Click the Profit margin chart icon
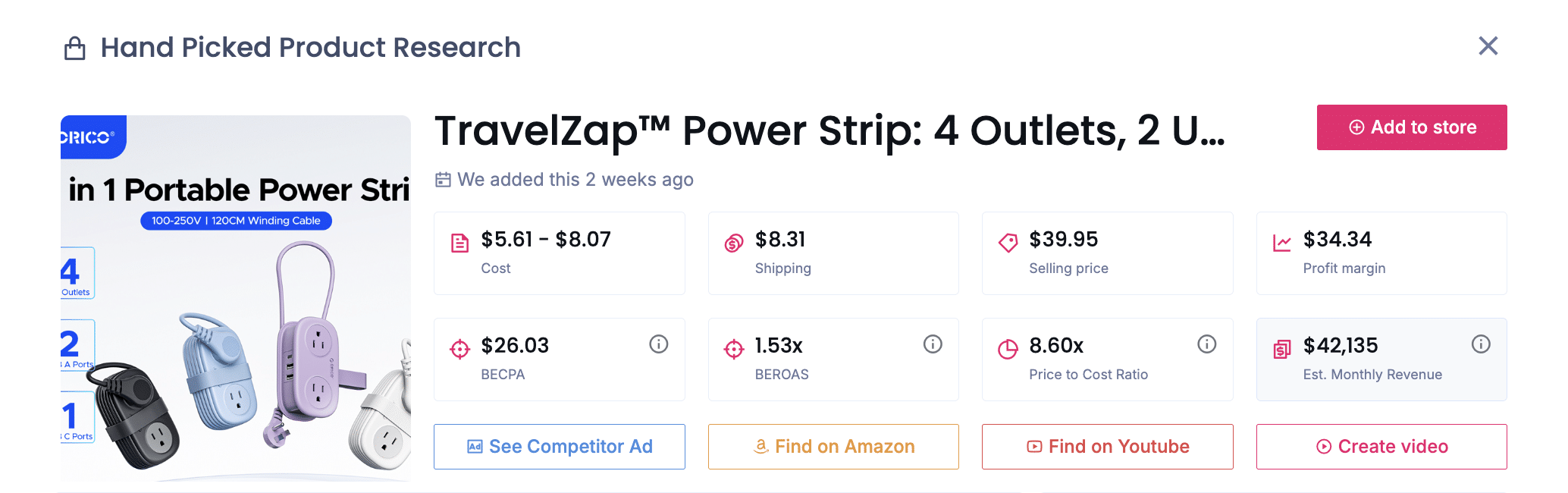The width and height of the screenshot is (1568, 493). (1282, 243)
